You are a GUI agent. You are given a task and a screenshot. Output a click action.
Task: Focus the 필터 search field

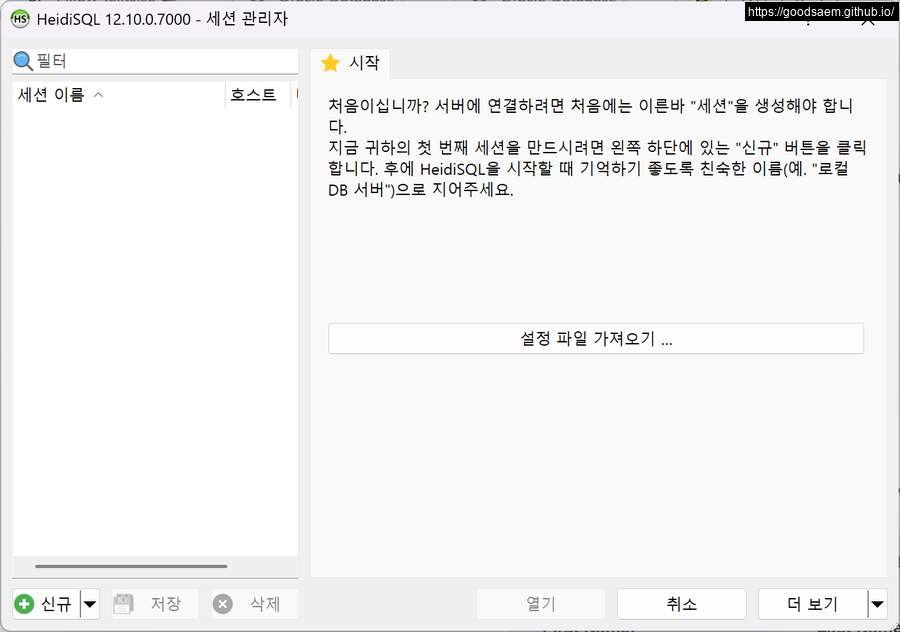point(155,61)
